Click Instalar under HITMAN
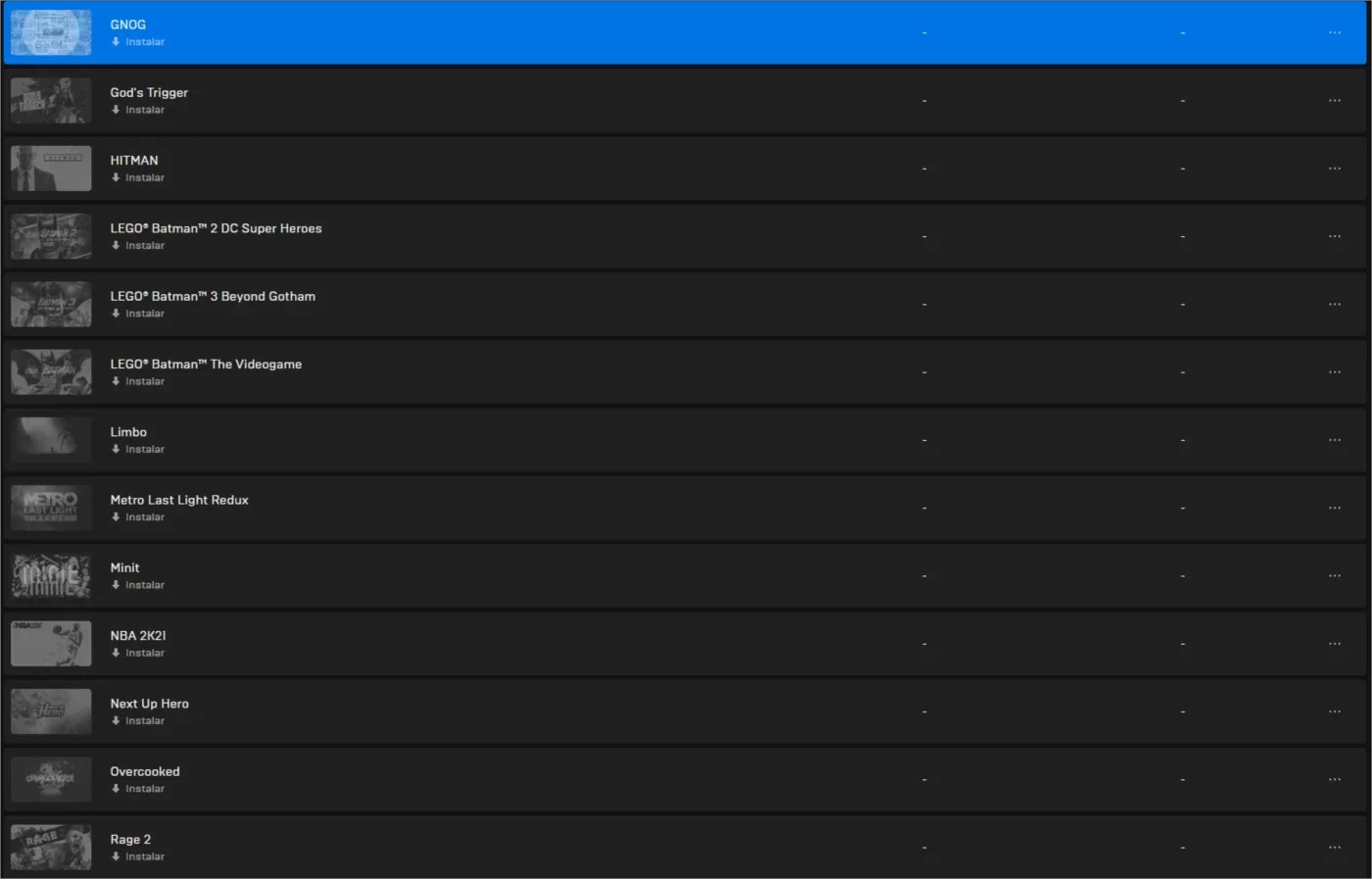This screenshot has height=879, width=1372. [138, 177]
